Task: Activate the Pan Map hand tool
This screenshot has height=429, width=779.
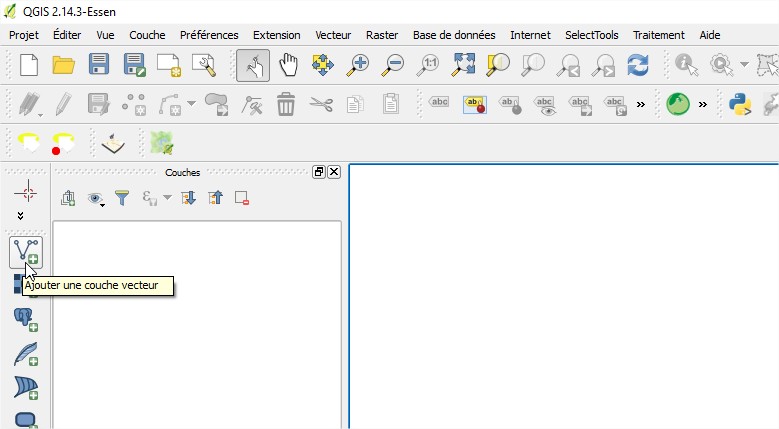Action: pyautogui.click(x=288, y=65)
